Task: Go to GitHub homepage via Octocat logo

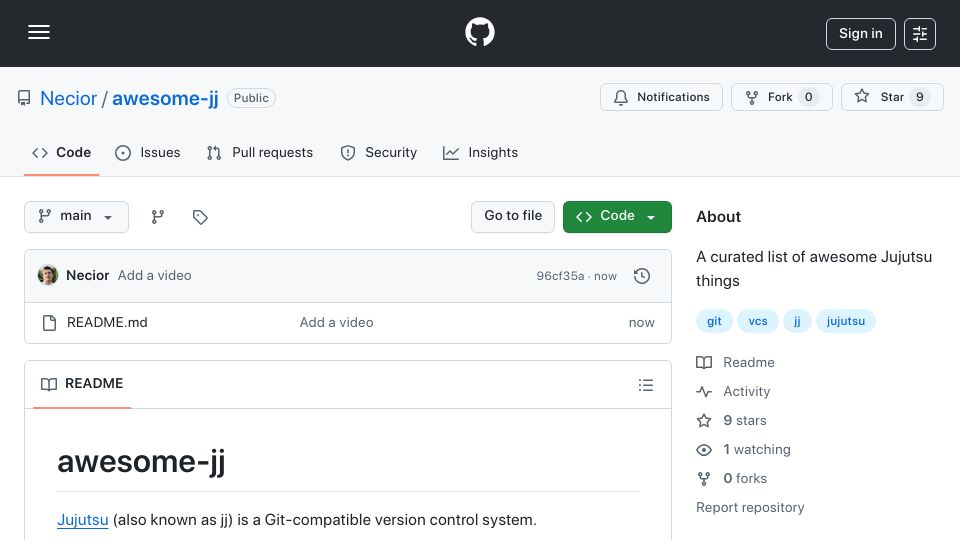Action: coord(480,32)
